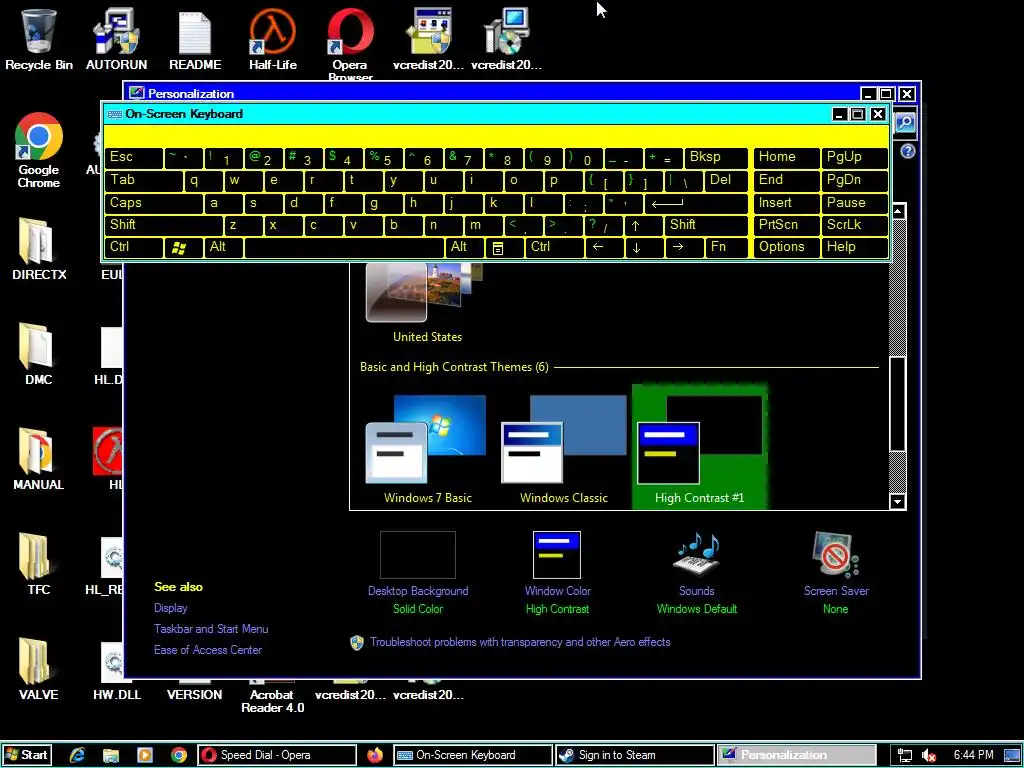Open Taskbar and Start Menu link
This screenshot has width=1024, height=768.
pyautogui.click(x=211, y=629)
